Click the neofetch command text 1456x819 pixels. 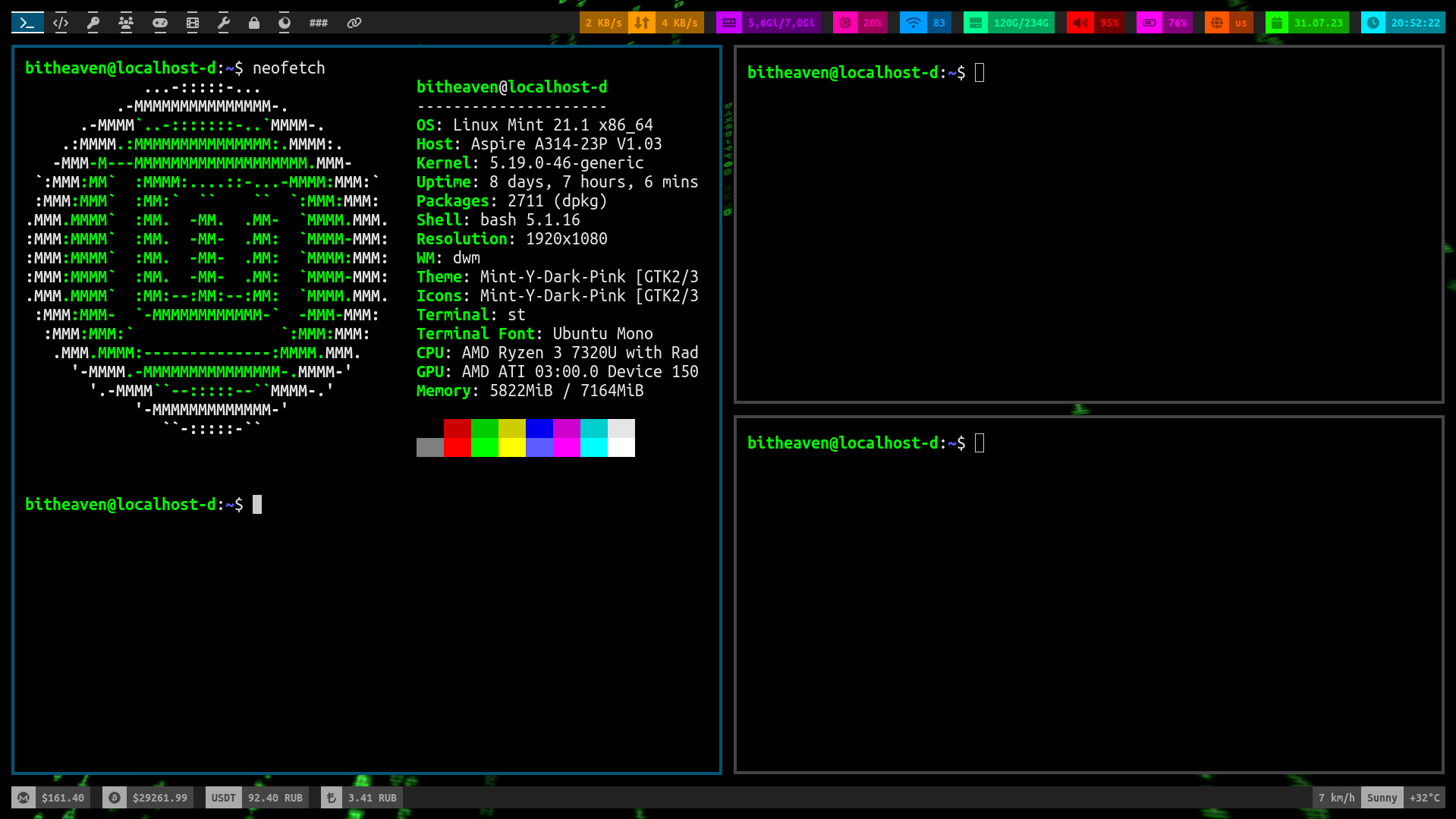coord(289,68)
